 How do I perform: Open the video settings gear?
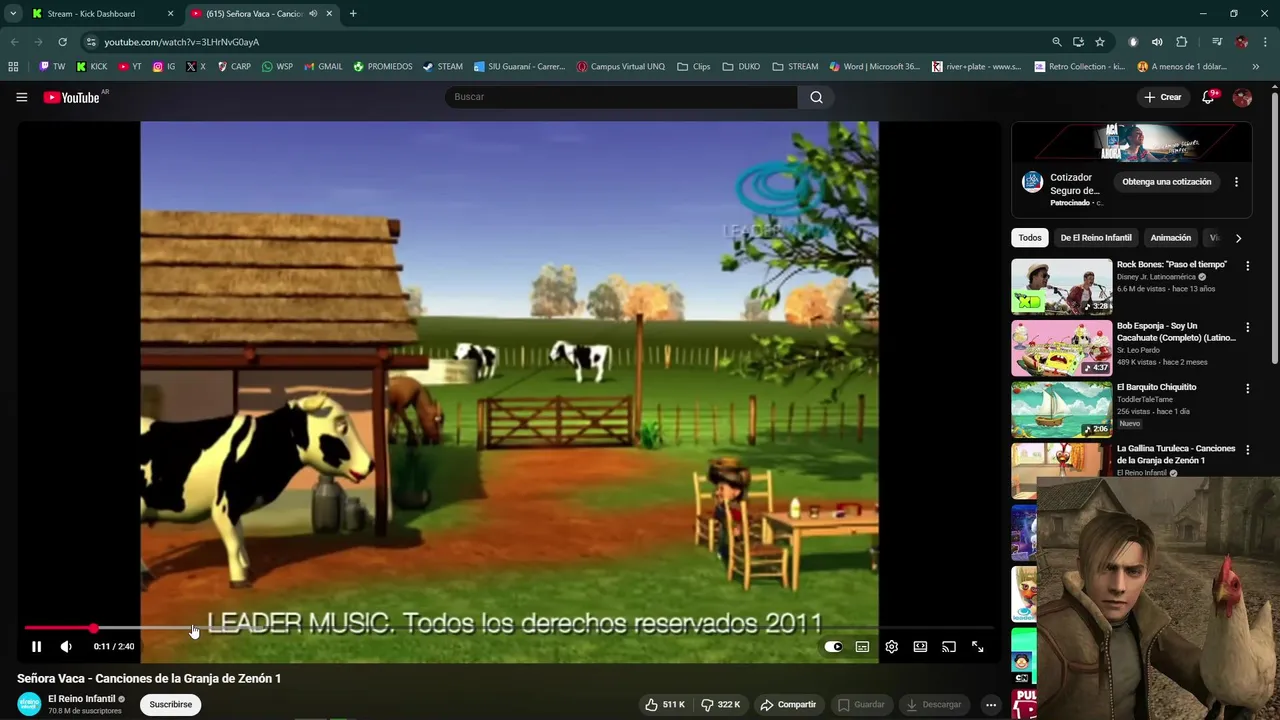coord(891,647)
